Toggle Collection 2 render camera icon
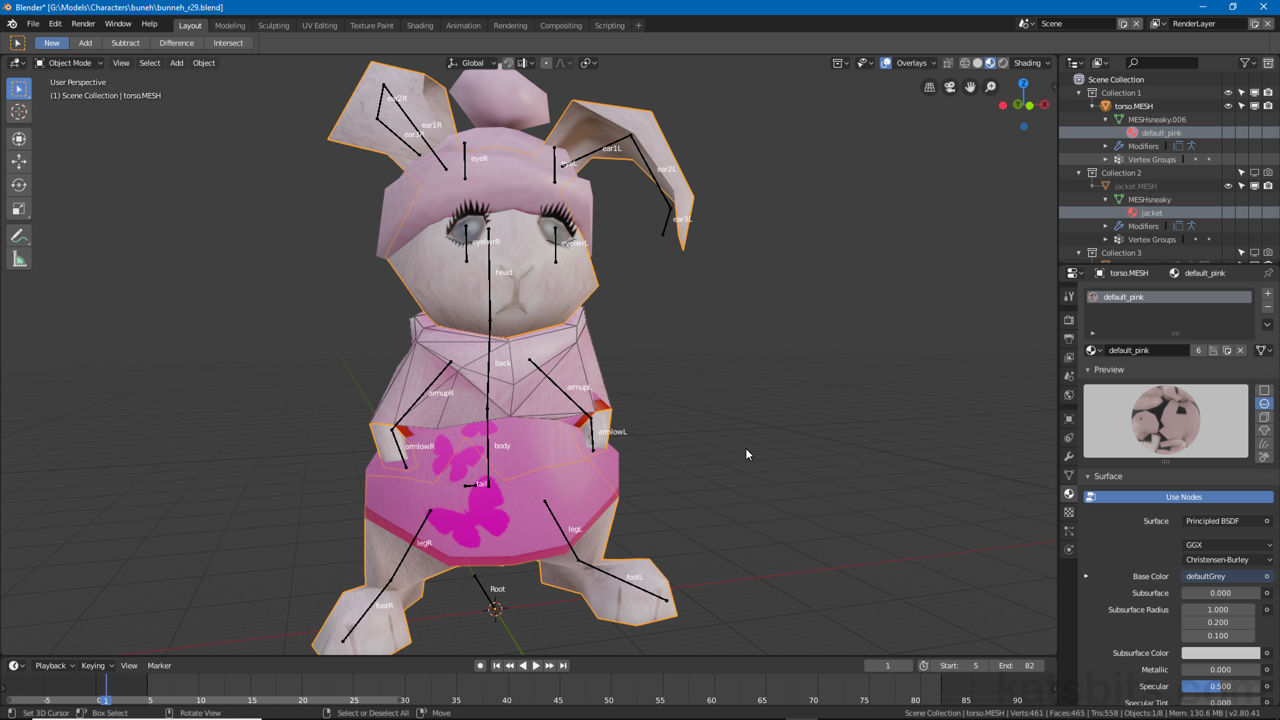Screen dimensions: 1280x720 point(1267,173)
